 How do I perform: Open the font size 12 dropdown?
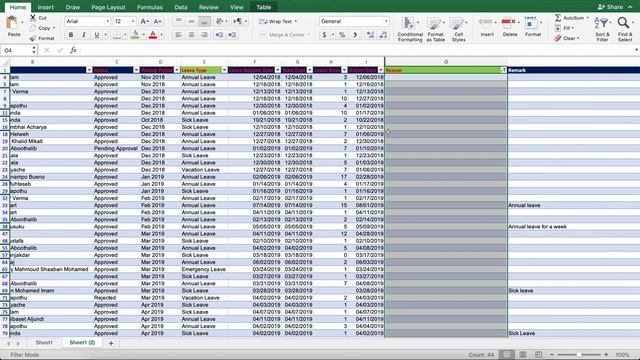[133, 21]
